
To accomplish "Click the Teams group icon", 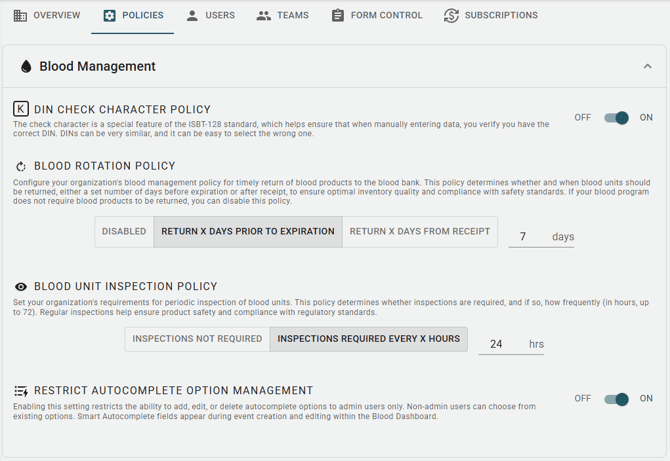I will [x=264, y=16].
